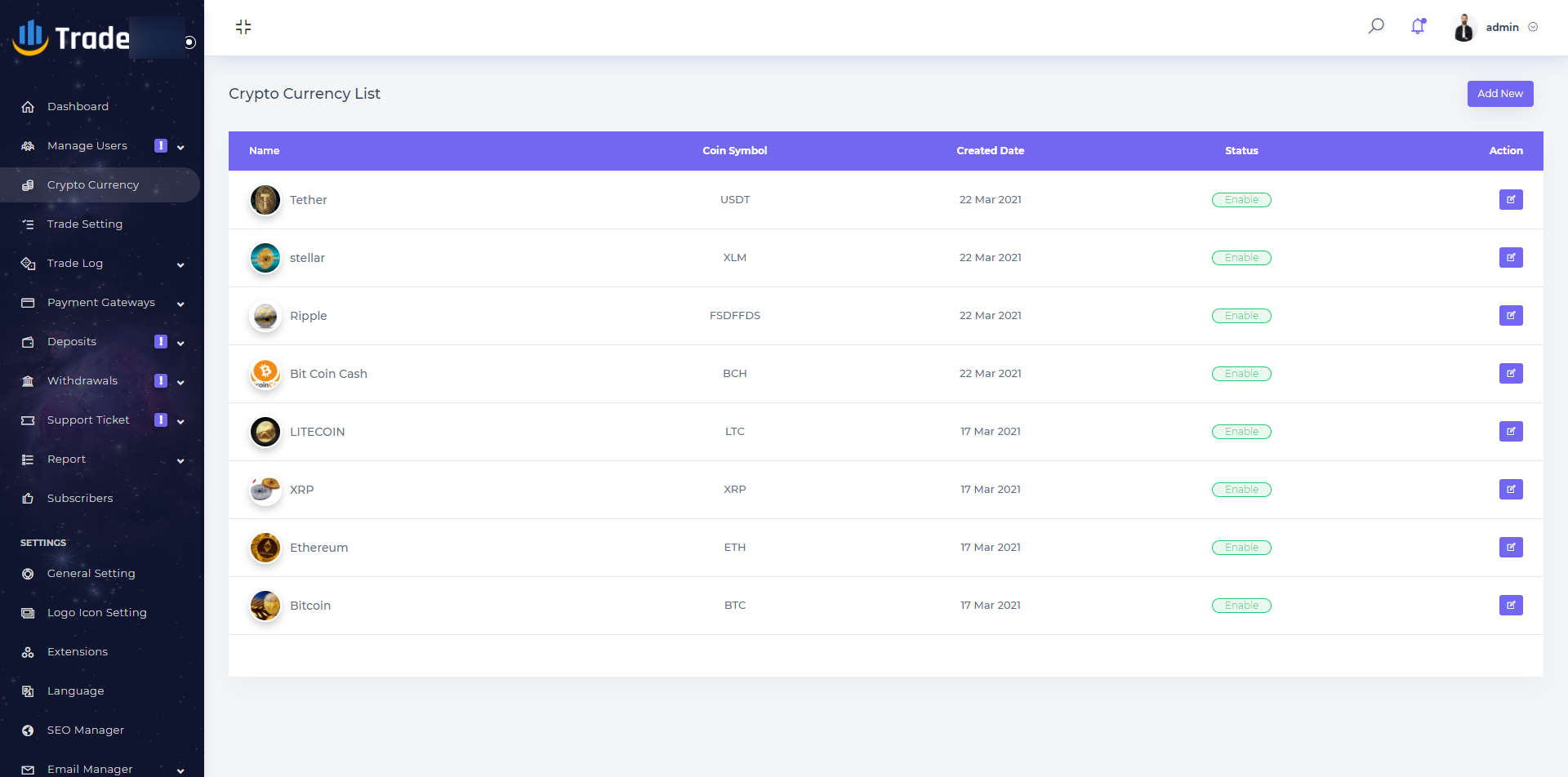Click the Email Manager envelope icon
The height and width of the screenshot is (777, 1568).
coord(28,770)
